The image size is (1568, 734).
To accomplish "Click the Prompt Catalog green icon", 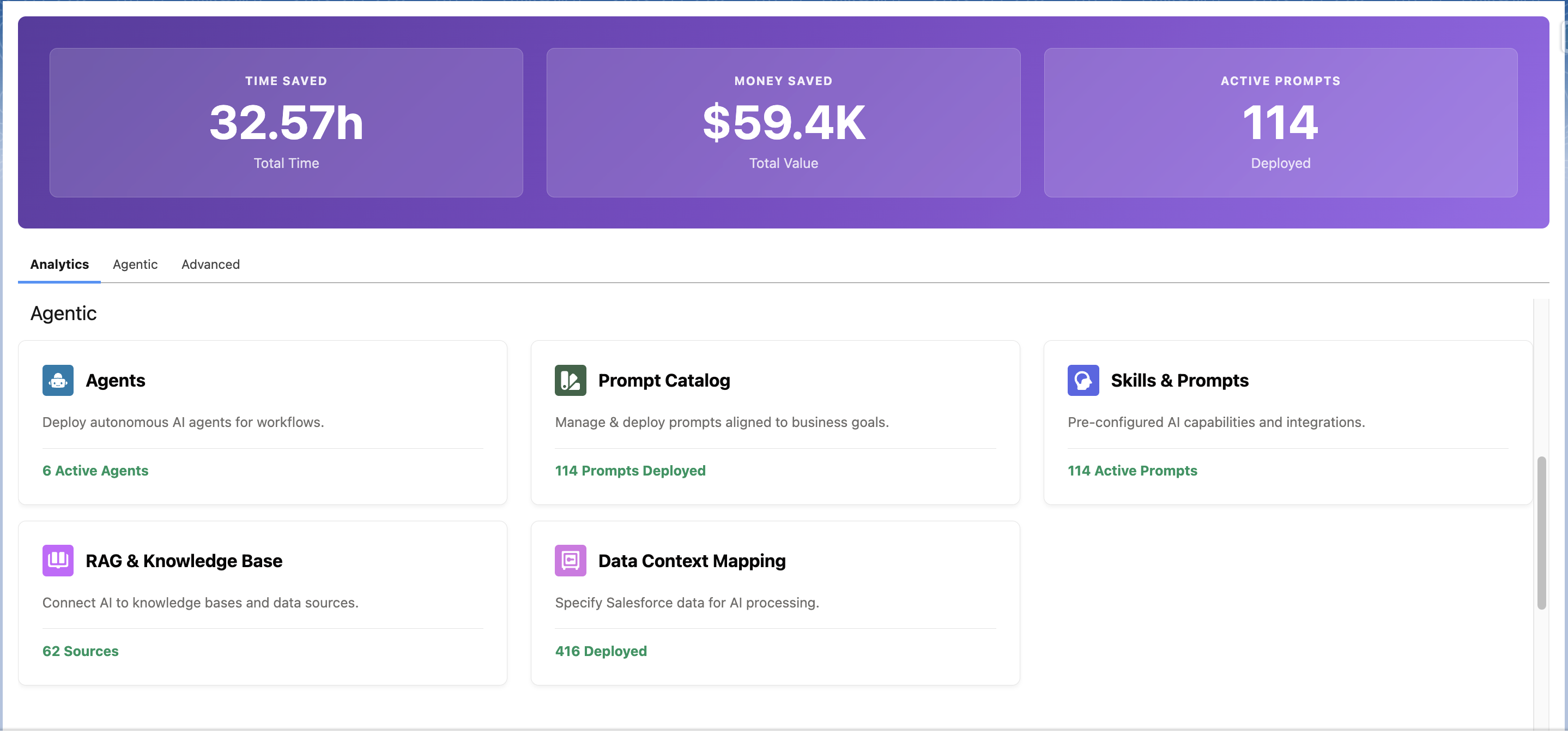I will click(x=570, y=380).
